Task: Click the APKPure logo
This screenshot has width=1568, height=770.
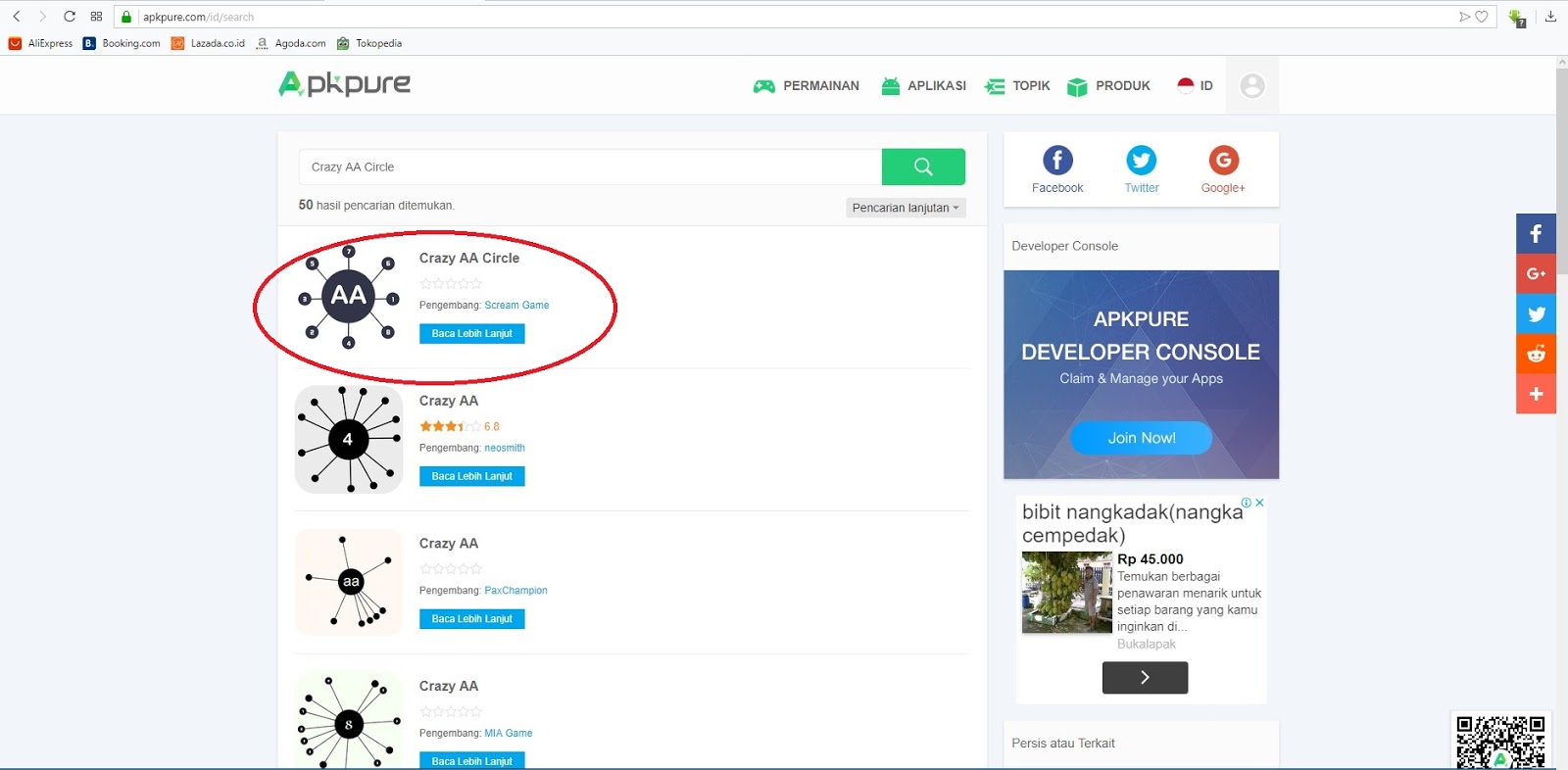Action: coord(345,85)
